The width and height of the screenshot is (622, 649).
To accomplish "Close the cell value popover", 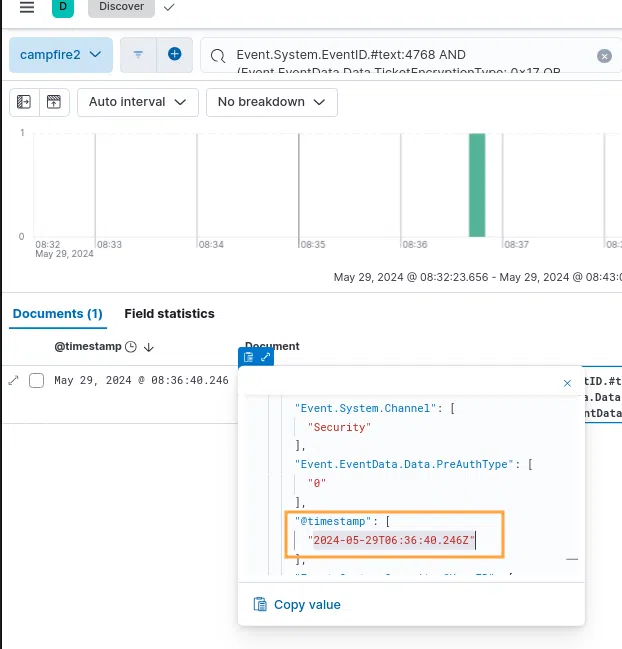I will (x=568, y=382).
